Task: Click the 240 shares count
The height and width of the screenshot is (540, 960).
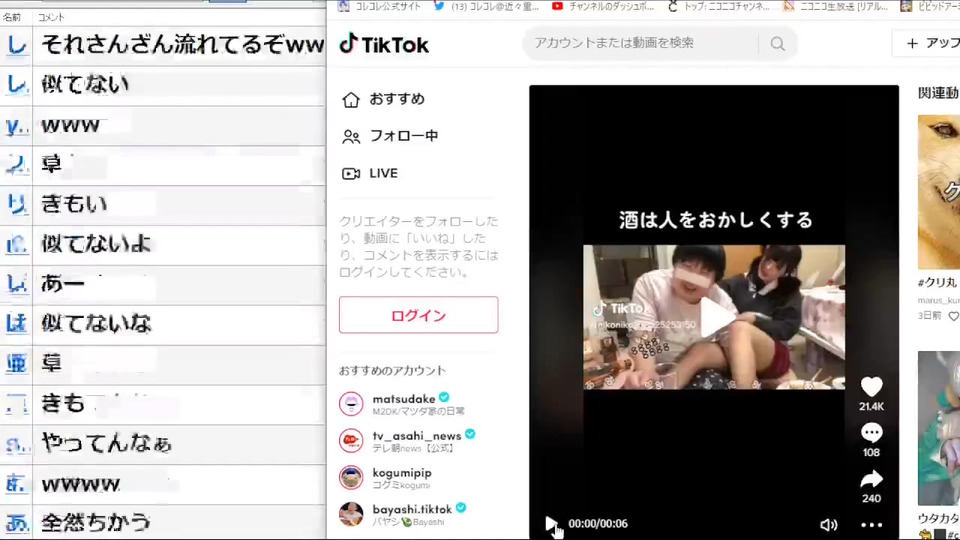Action: (x=871, y=498)
